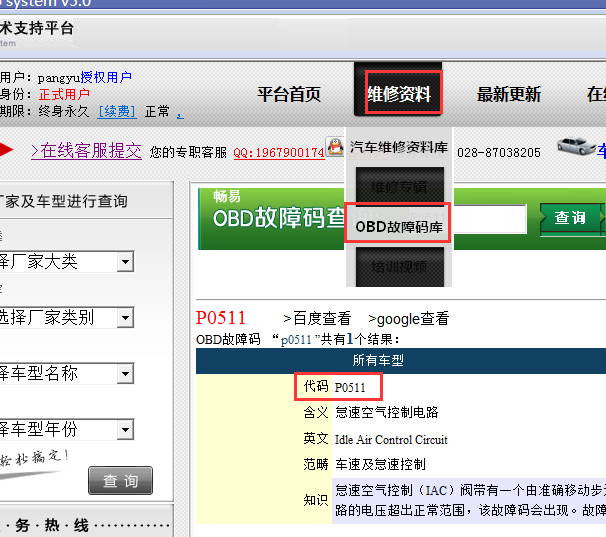
Task: Click the phone number 028-87038205
Action: click(499, 153)
